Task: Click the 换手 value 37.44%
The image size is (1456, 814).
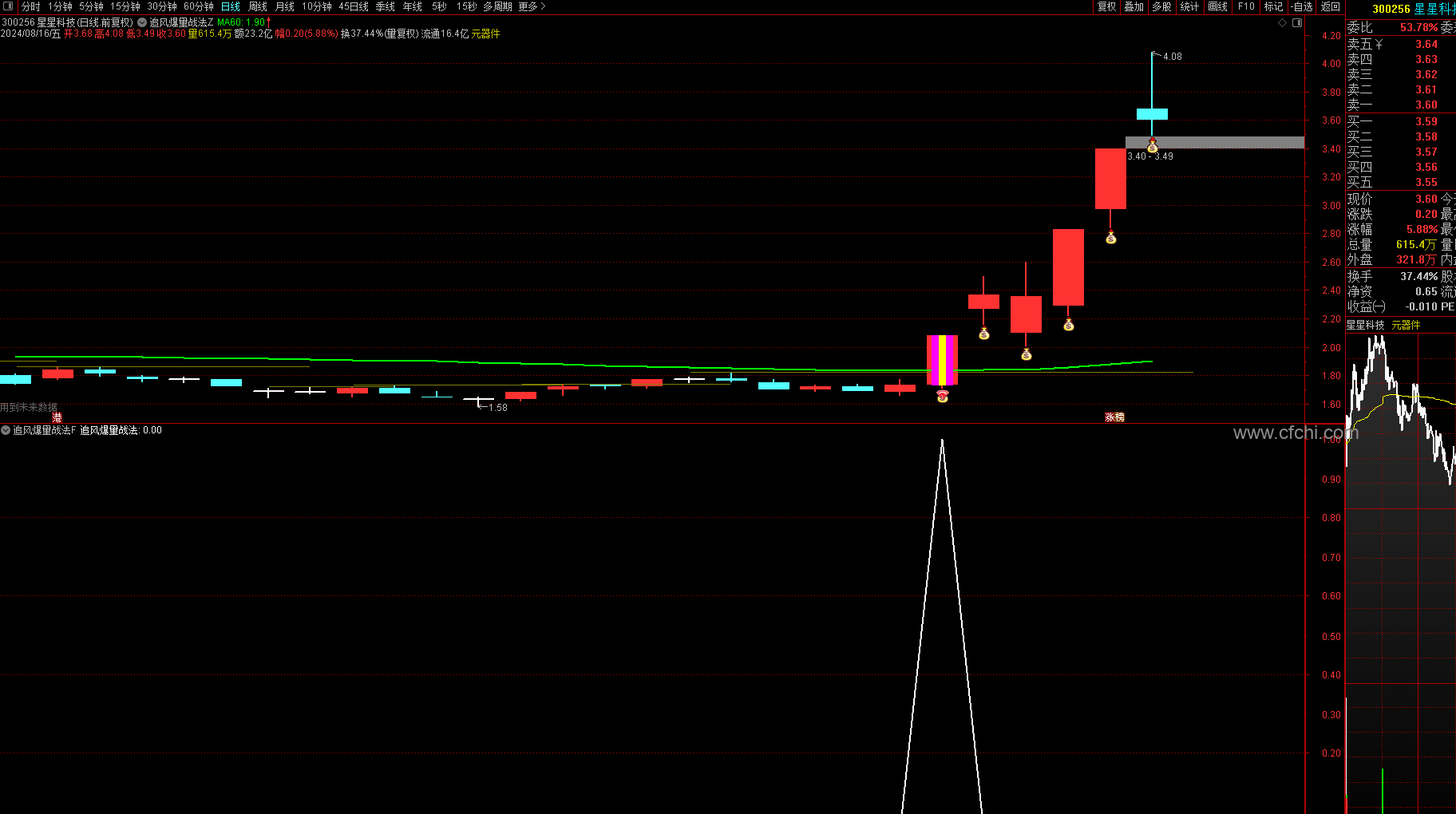Action: [1418, 277]
